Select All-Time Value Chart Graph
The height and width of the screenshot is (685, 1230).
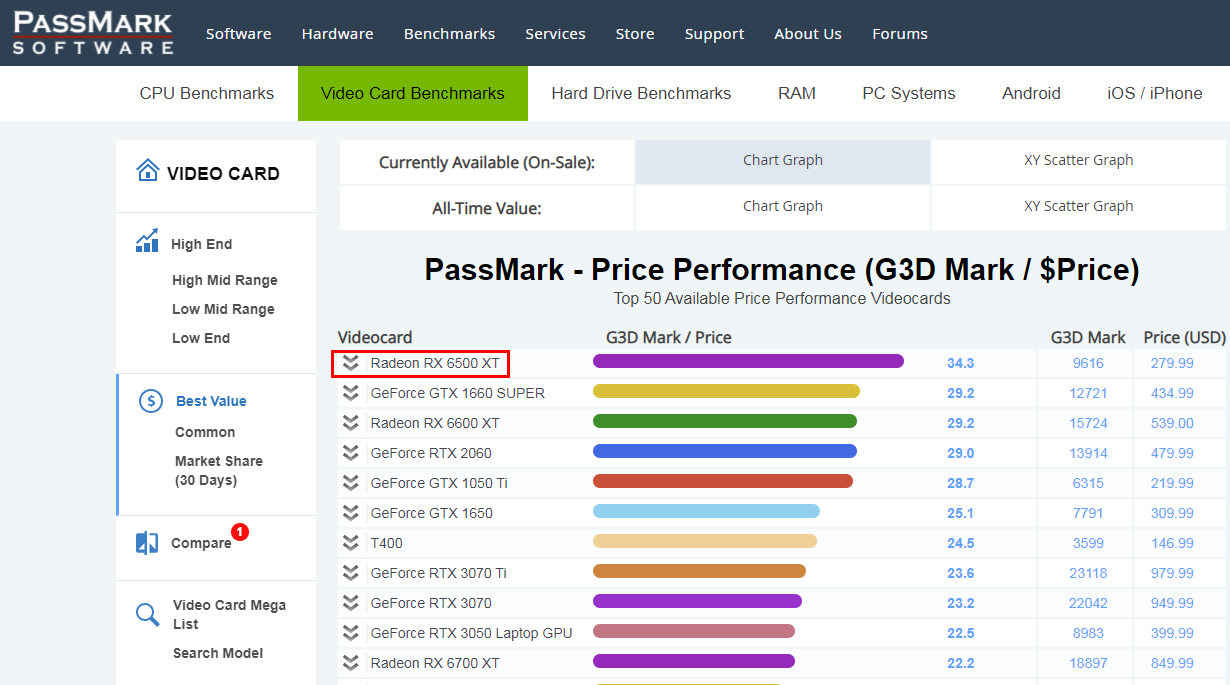[783, 207]
